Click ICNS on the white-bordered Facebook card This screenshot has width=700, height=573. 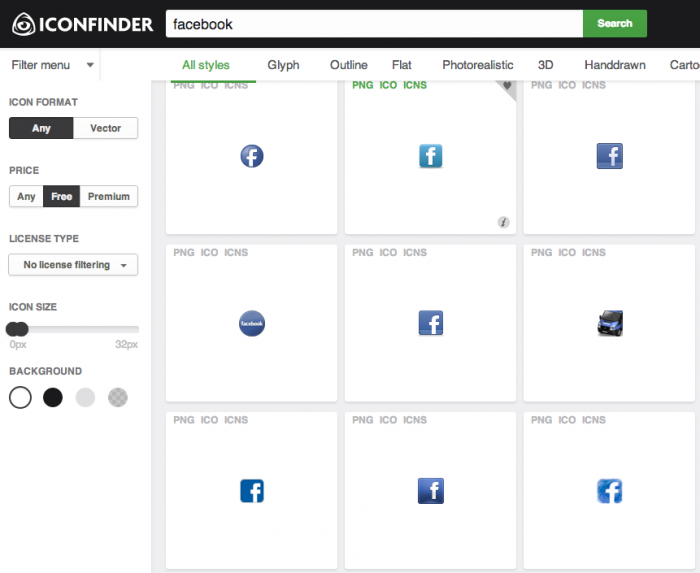tap(236, 420)
